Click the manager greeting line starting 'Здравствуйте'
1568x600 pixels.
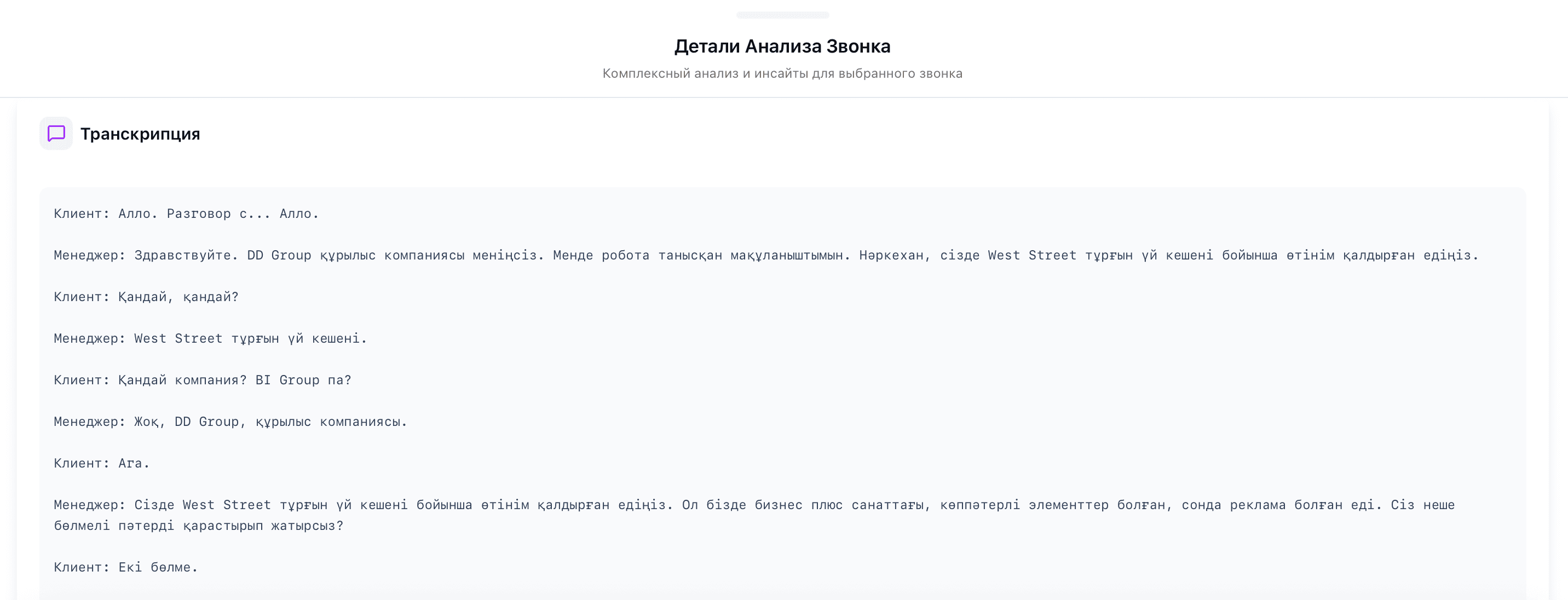pos(766,255)
